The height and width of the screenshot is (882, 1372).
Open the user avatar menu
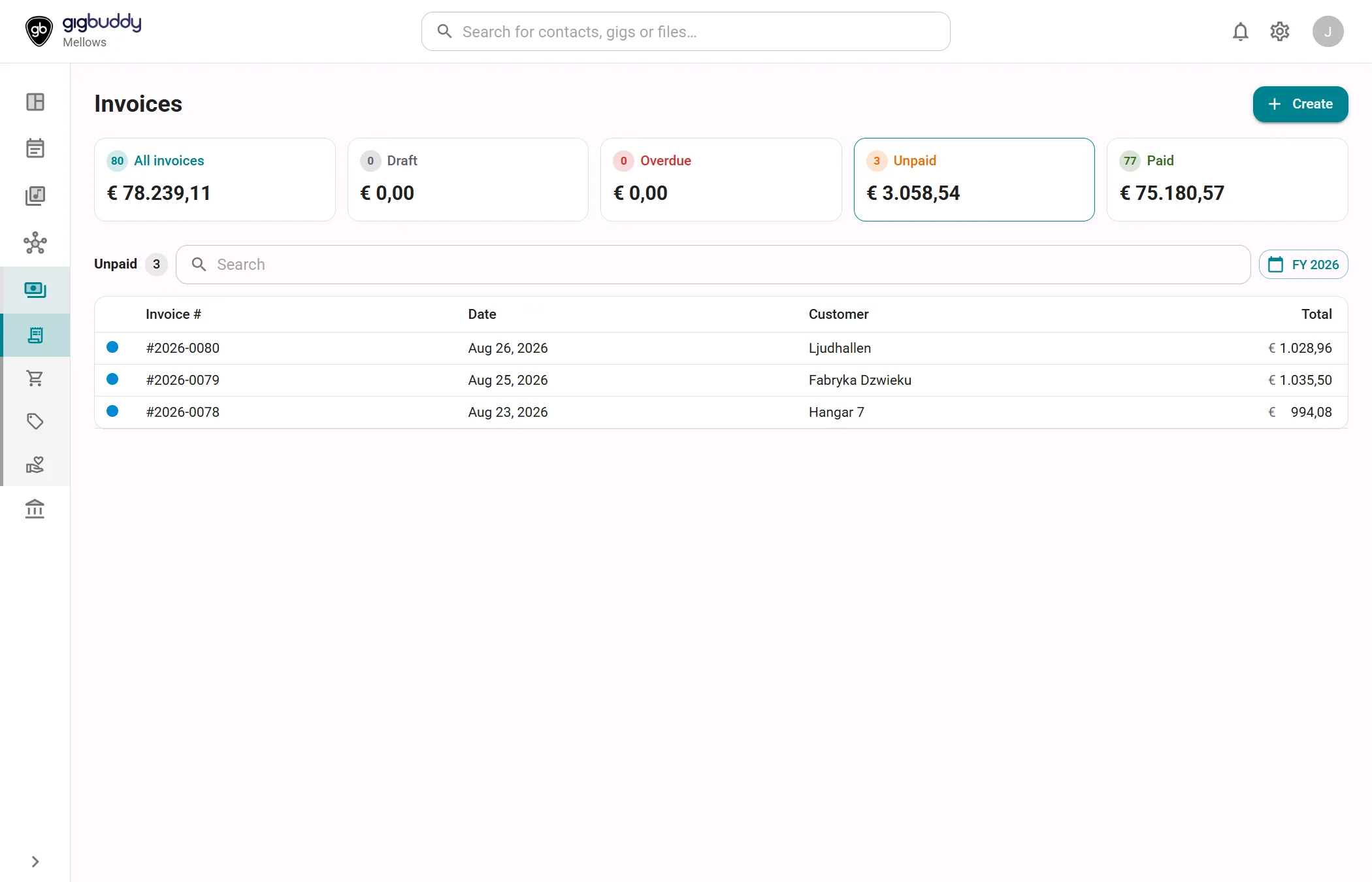click(1328, 31)
